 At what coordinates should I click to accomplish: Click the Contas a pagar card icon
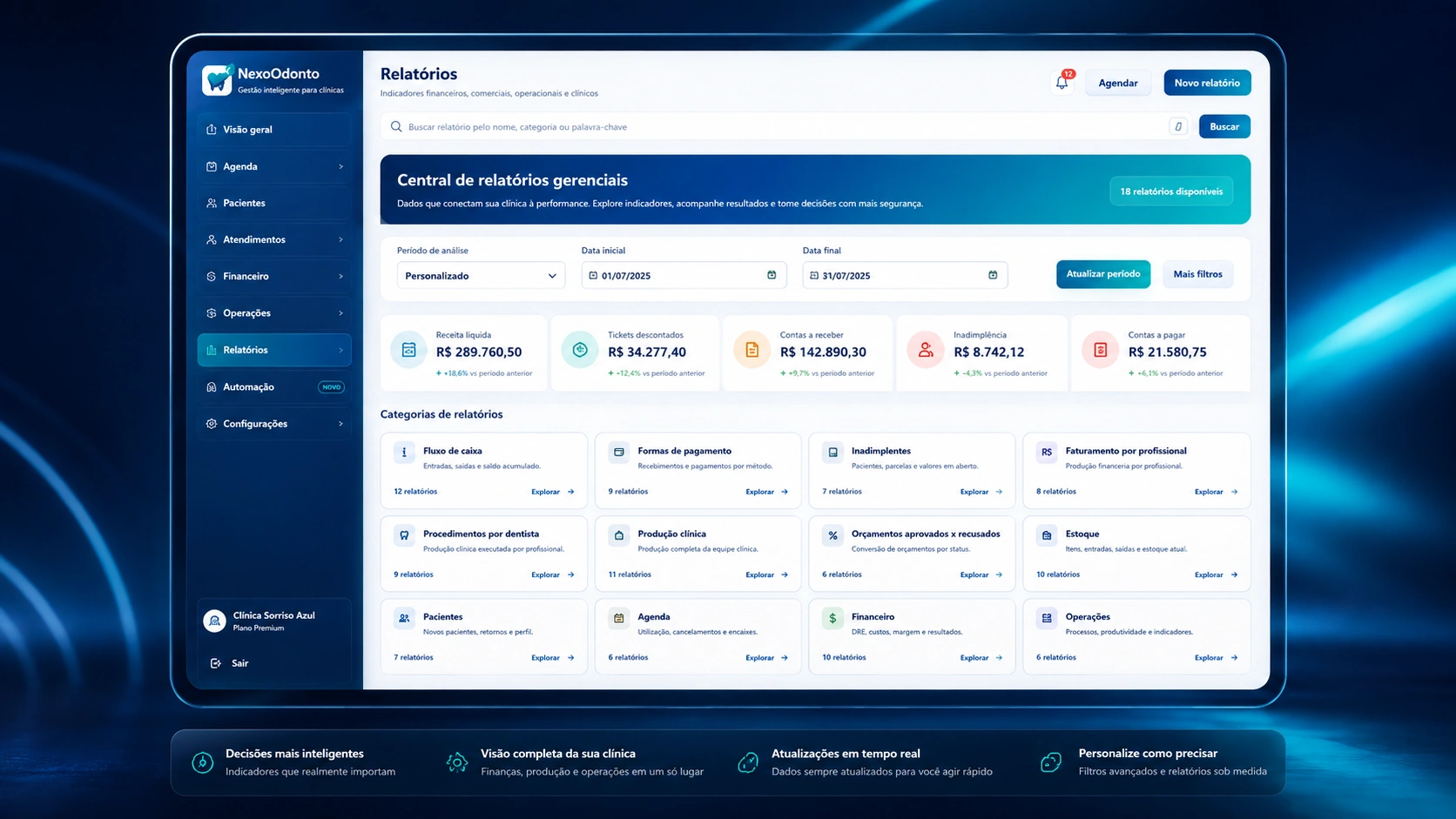1101,350
